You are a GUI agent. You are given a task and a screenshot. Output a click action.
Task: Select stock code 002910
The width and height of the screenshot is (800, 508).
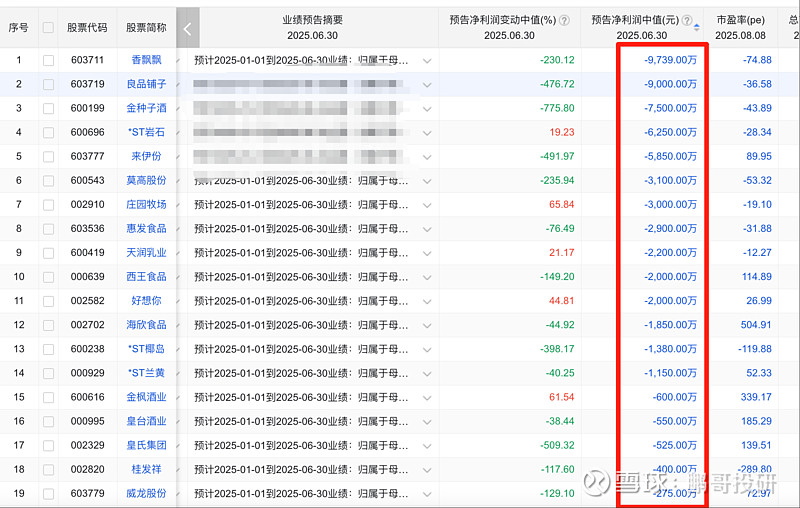coord(87,204)
